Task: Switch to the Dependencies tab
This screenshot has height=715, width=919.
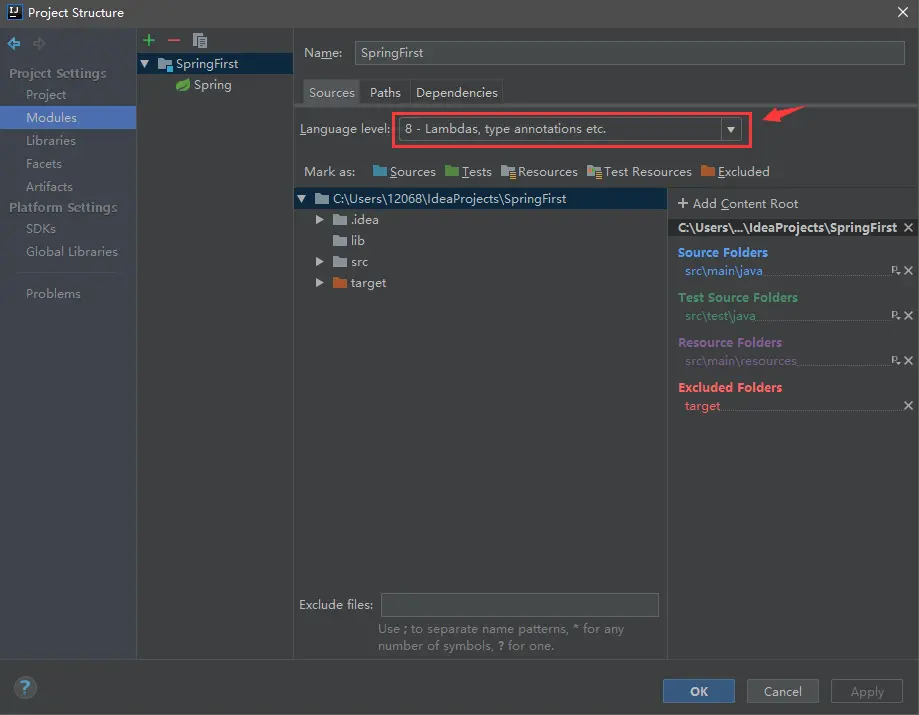Action: 457,93
